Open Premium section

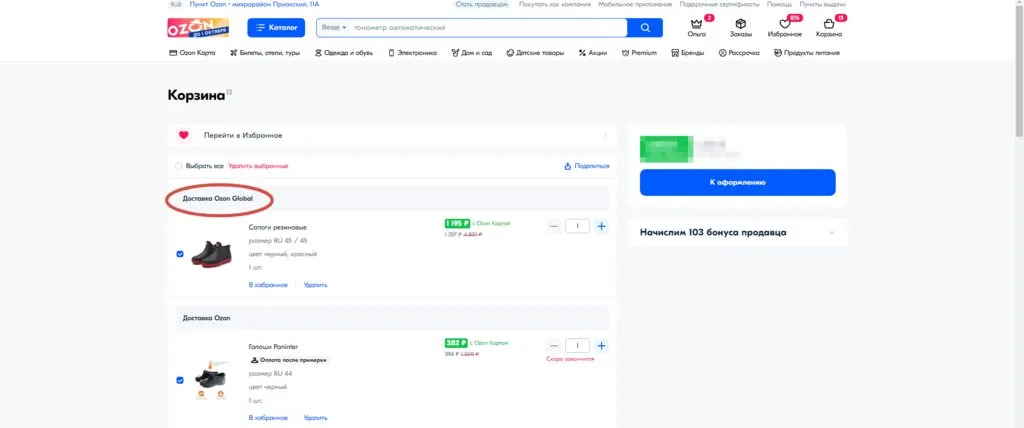click(639, 53)
